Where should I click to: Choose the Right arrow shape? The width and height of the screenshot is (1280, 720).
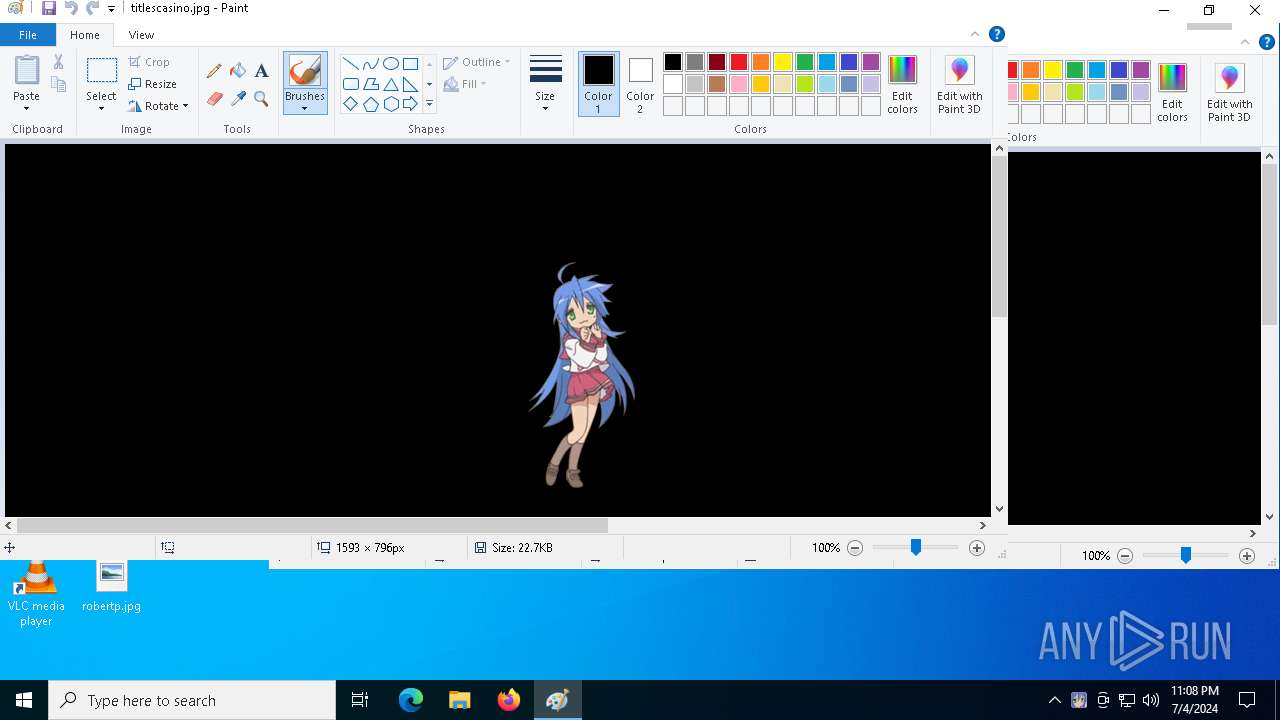[x=410, y=104]
